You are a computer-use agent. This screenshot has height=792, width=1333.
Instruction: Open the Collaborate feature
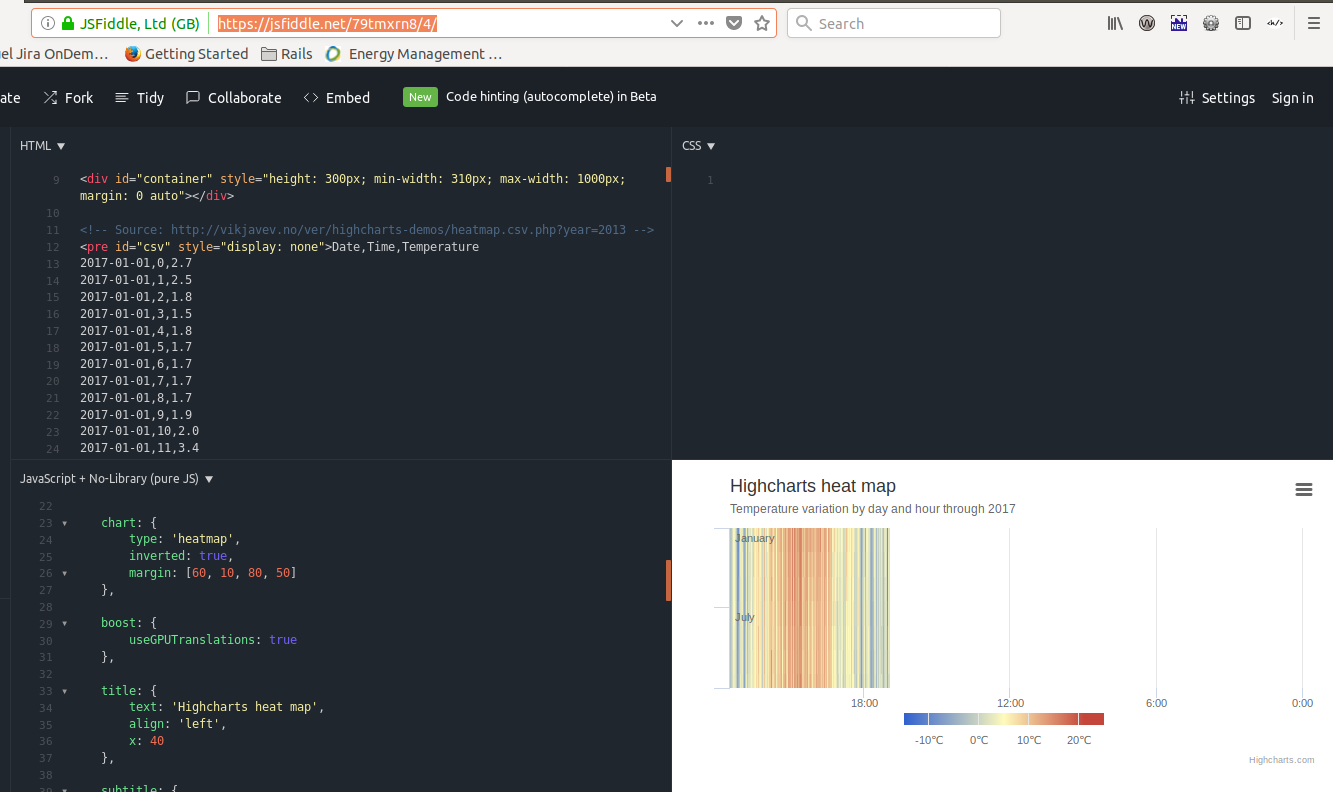pos(233,97)
